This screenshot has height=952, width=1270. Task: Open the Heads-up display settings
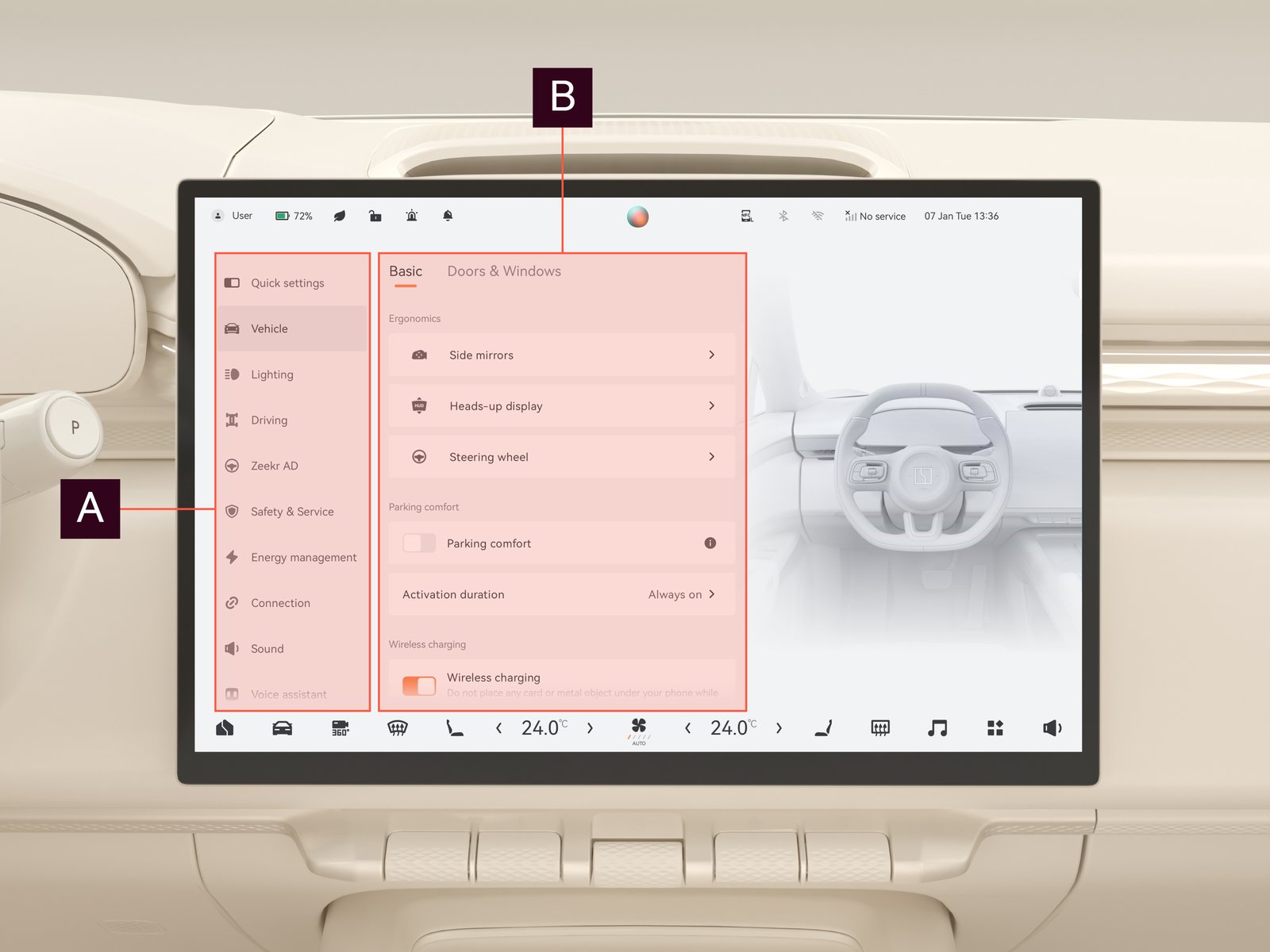[x=561, y=406]
